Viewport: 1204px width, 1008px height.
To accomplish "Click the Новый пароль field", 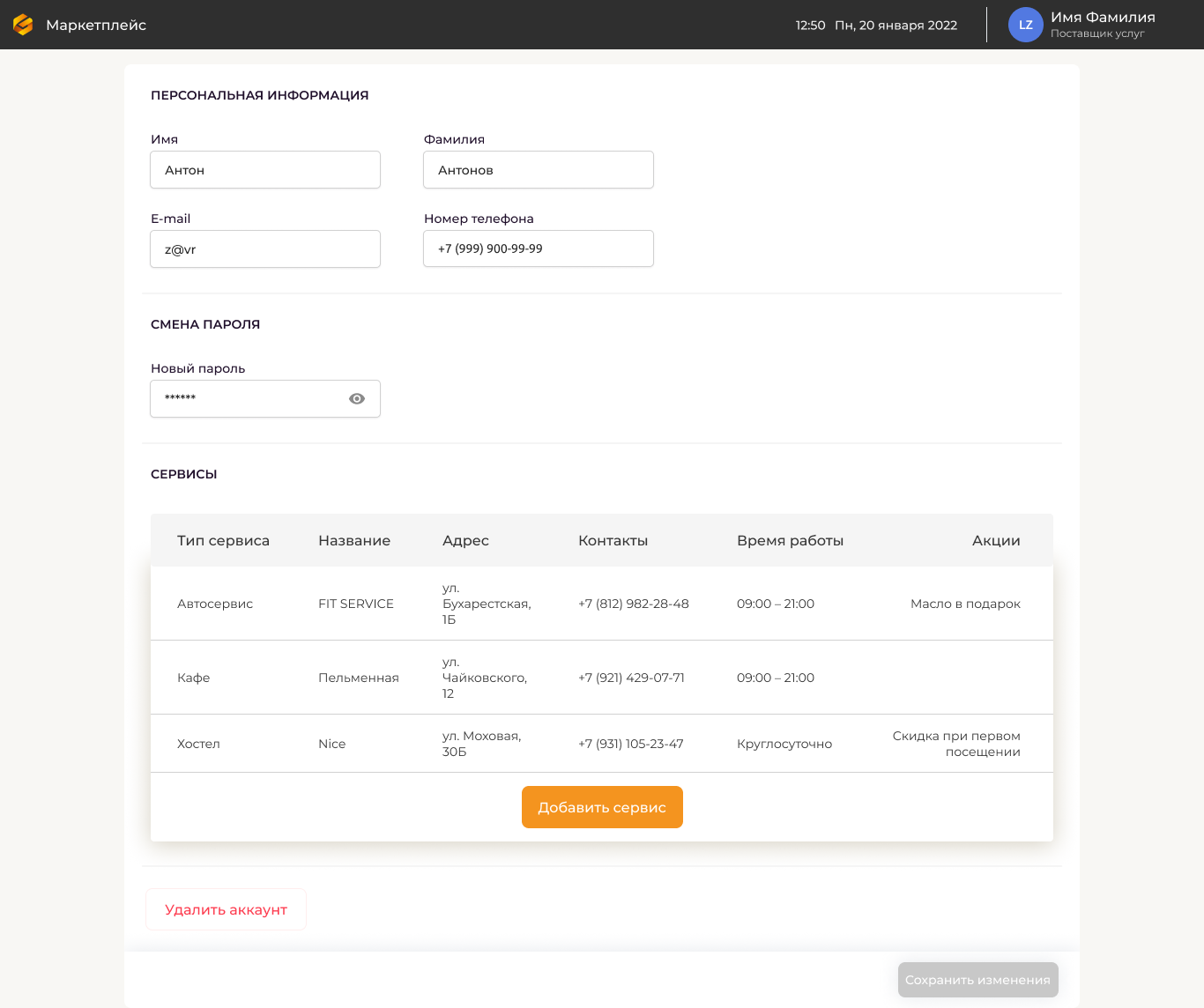I will pos(247,399).
